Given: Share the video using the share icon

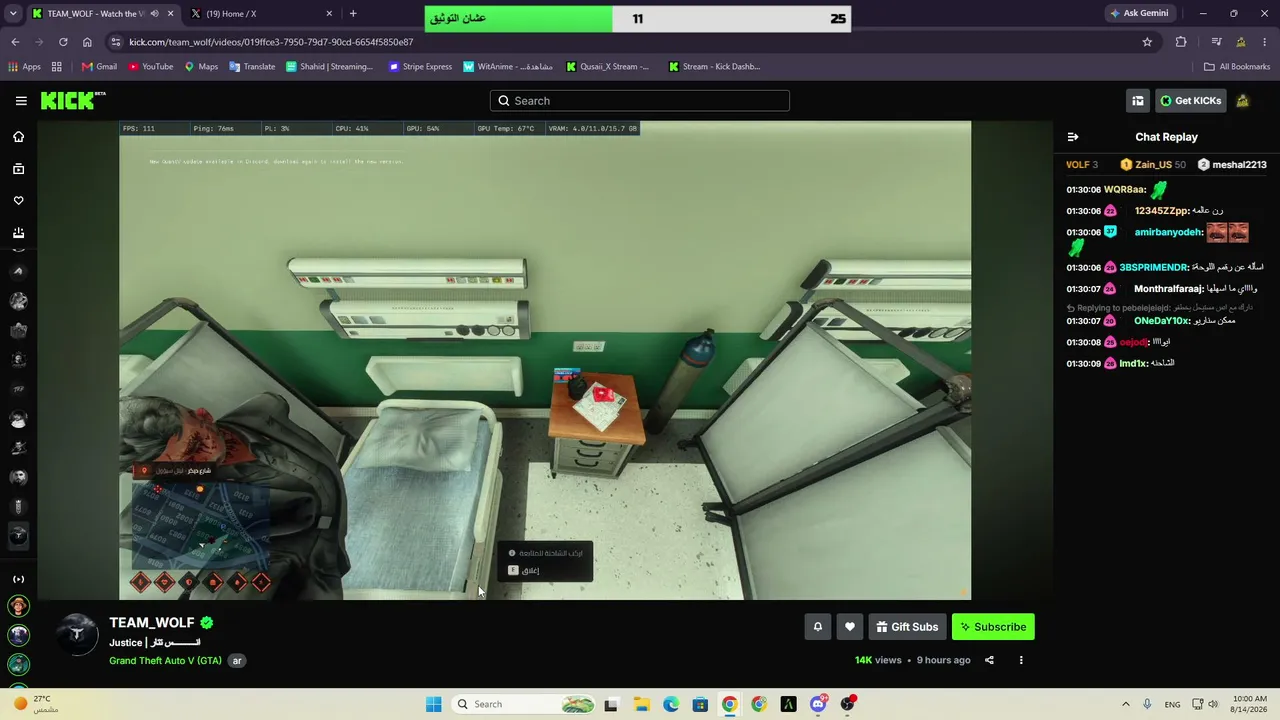Looking at the screenshot, I should [989, 660].
